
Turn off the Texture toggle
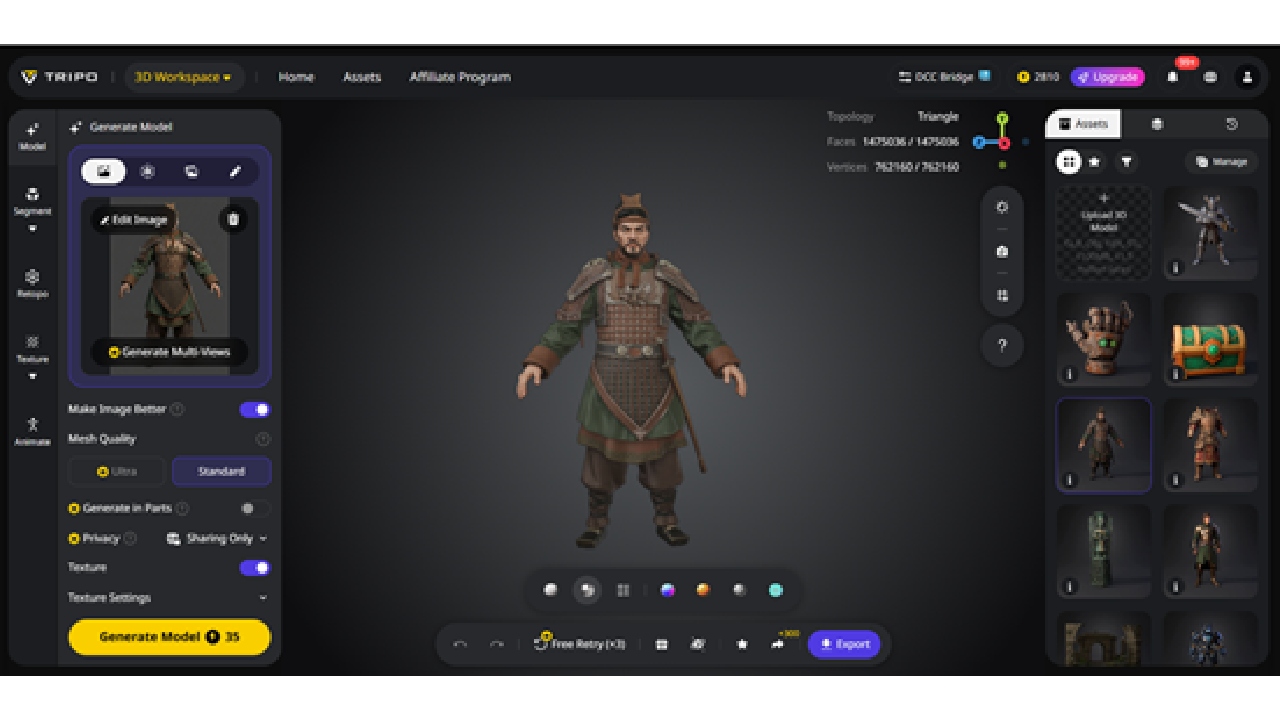[x=254, y=568]
